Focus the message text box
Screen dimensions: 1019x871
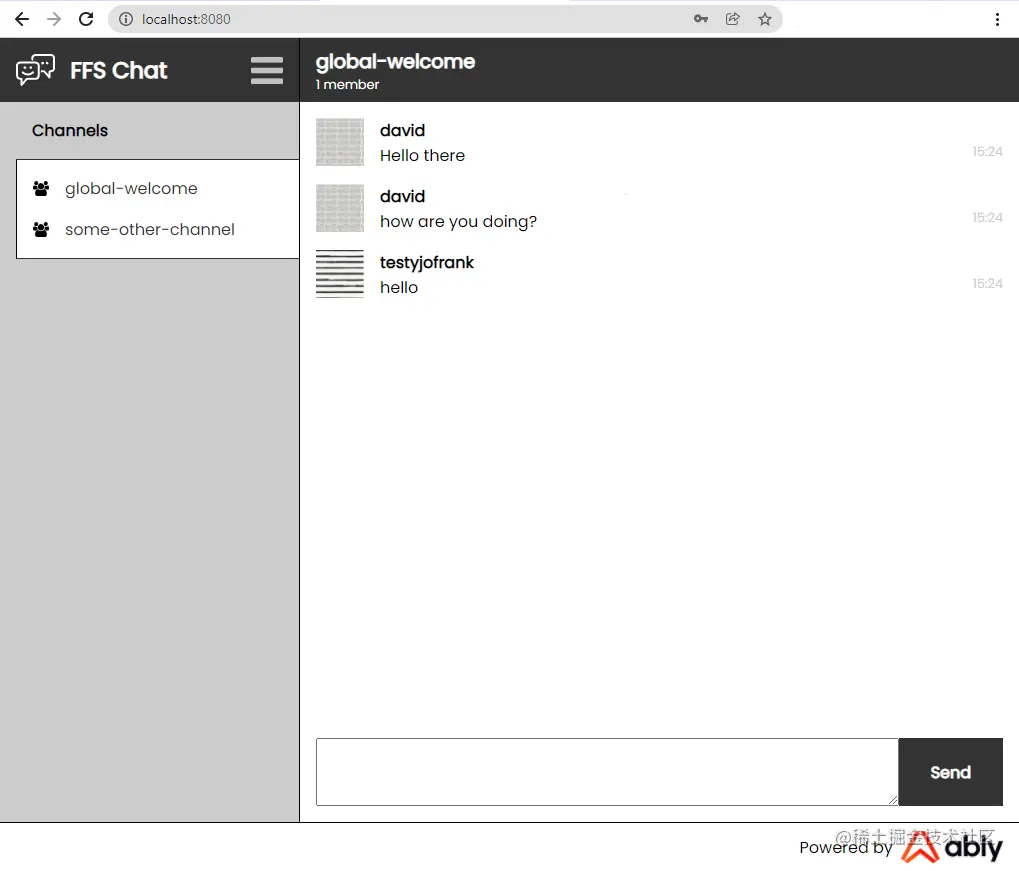point(607,772)
